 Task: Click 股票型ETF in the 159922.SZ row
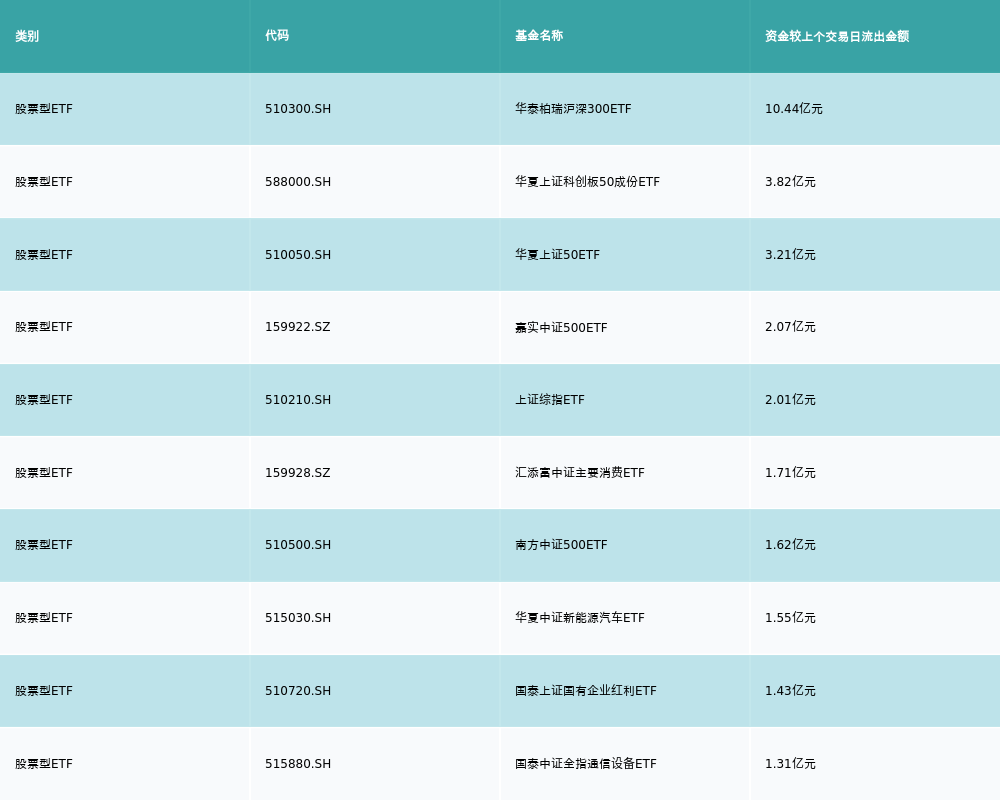tap(44, 327)
